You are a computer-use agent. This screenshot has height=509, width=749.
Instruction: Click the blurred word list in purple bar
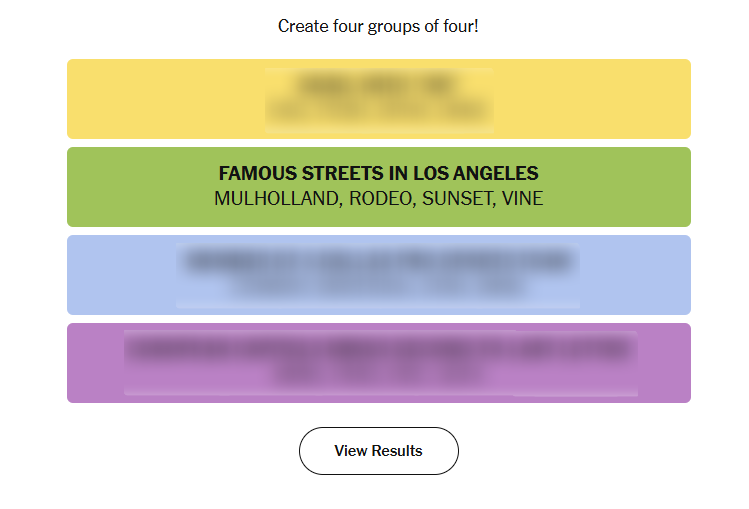point(378,376)
